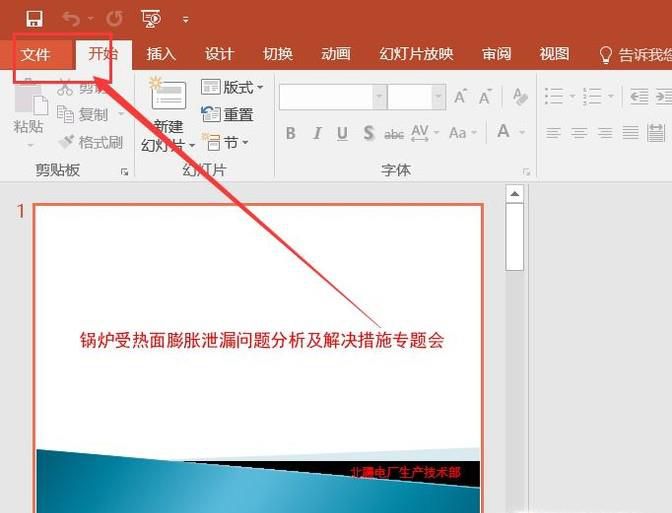Center the text

[579, 133]
